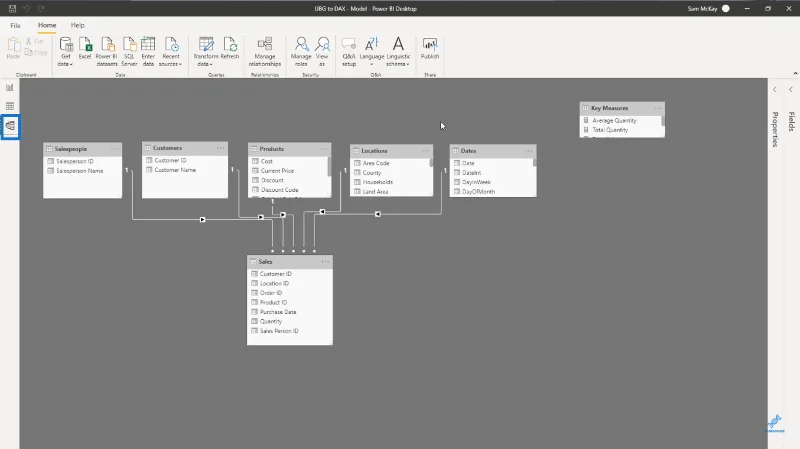Collapse the ribbon with the chevron
Image resolution: width=800 pixels, height=449 pixels.
[x=795, y=73]
